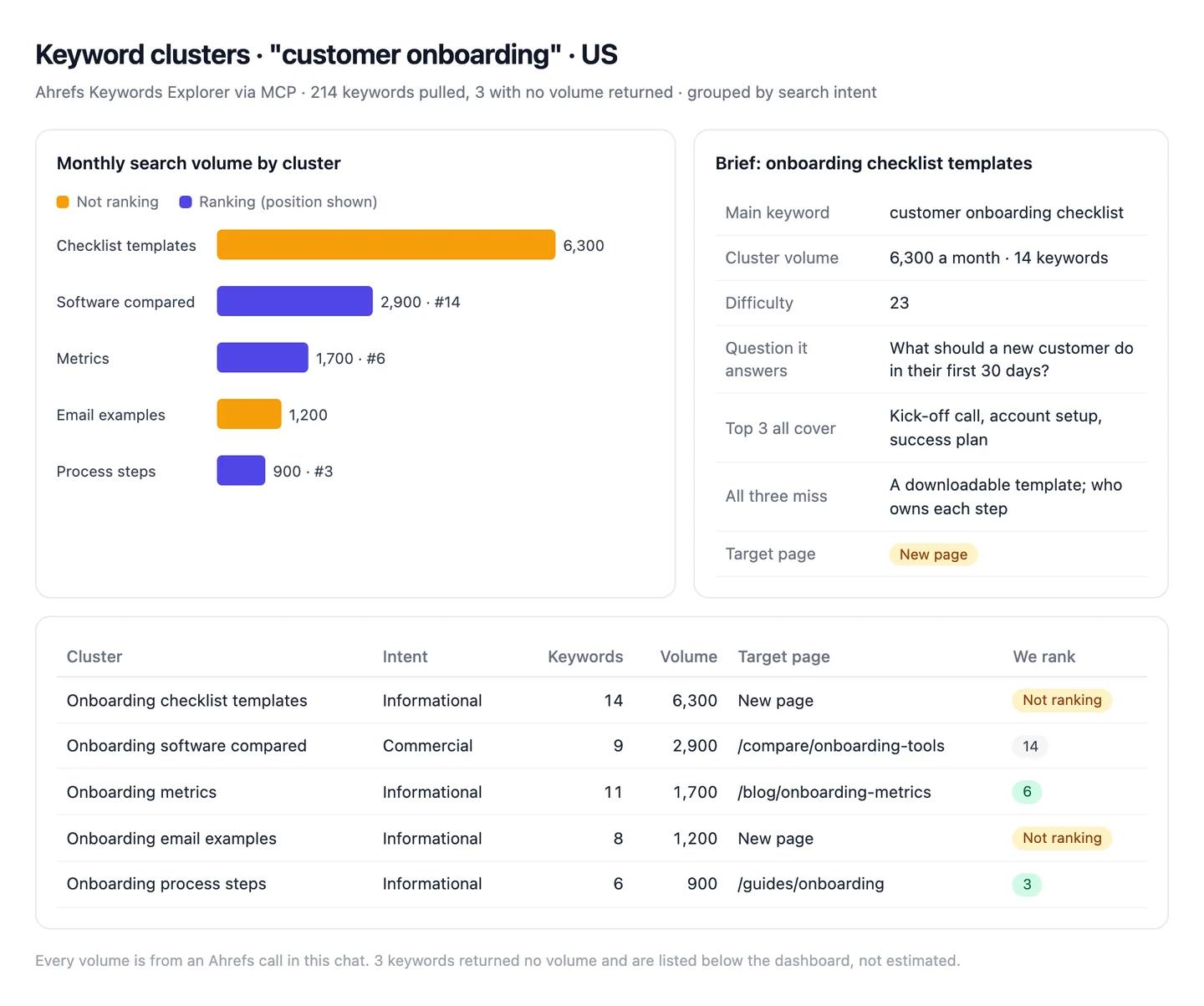Open the /blog/onboarding-metrics target page
This screenshot has height=1006, width=1204.
pyautogui.click(x=834, y=792)
